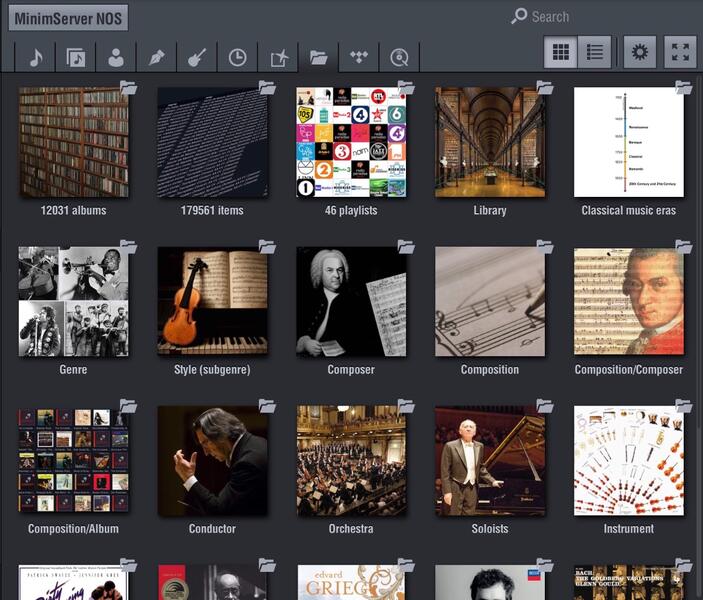Toggle fullscreen mode
This screenshot has width=703, height=600.
point(680,52)
